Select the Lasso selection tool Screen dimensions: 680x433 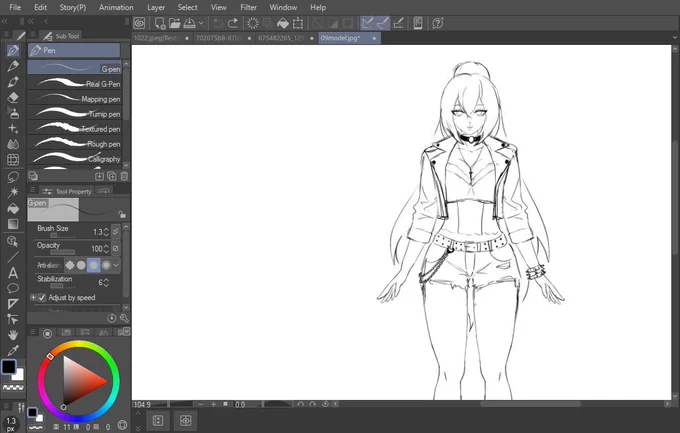point(13,177)
